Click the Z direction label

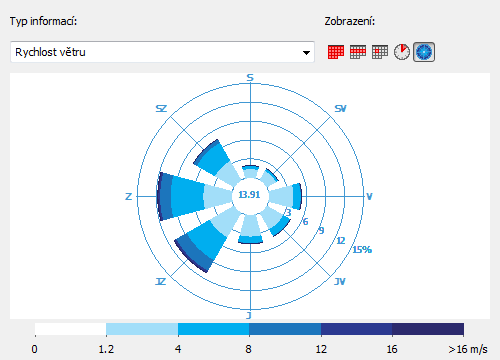pyautogui.click(x=129, y=197)
